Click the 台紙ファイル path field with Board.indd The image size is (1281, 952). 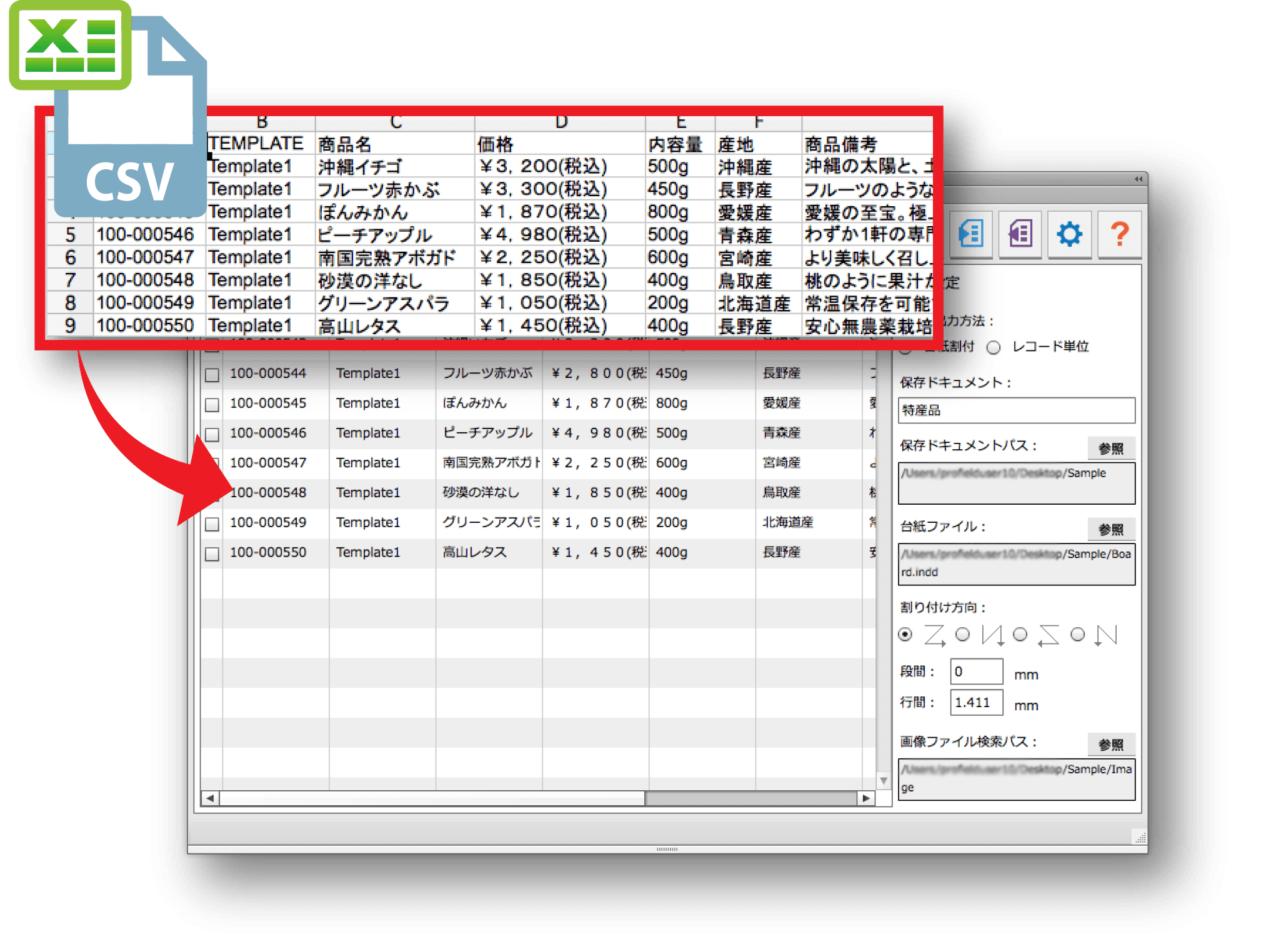(x=1017, y=564)
